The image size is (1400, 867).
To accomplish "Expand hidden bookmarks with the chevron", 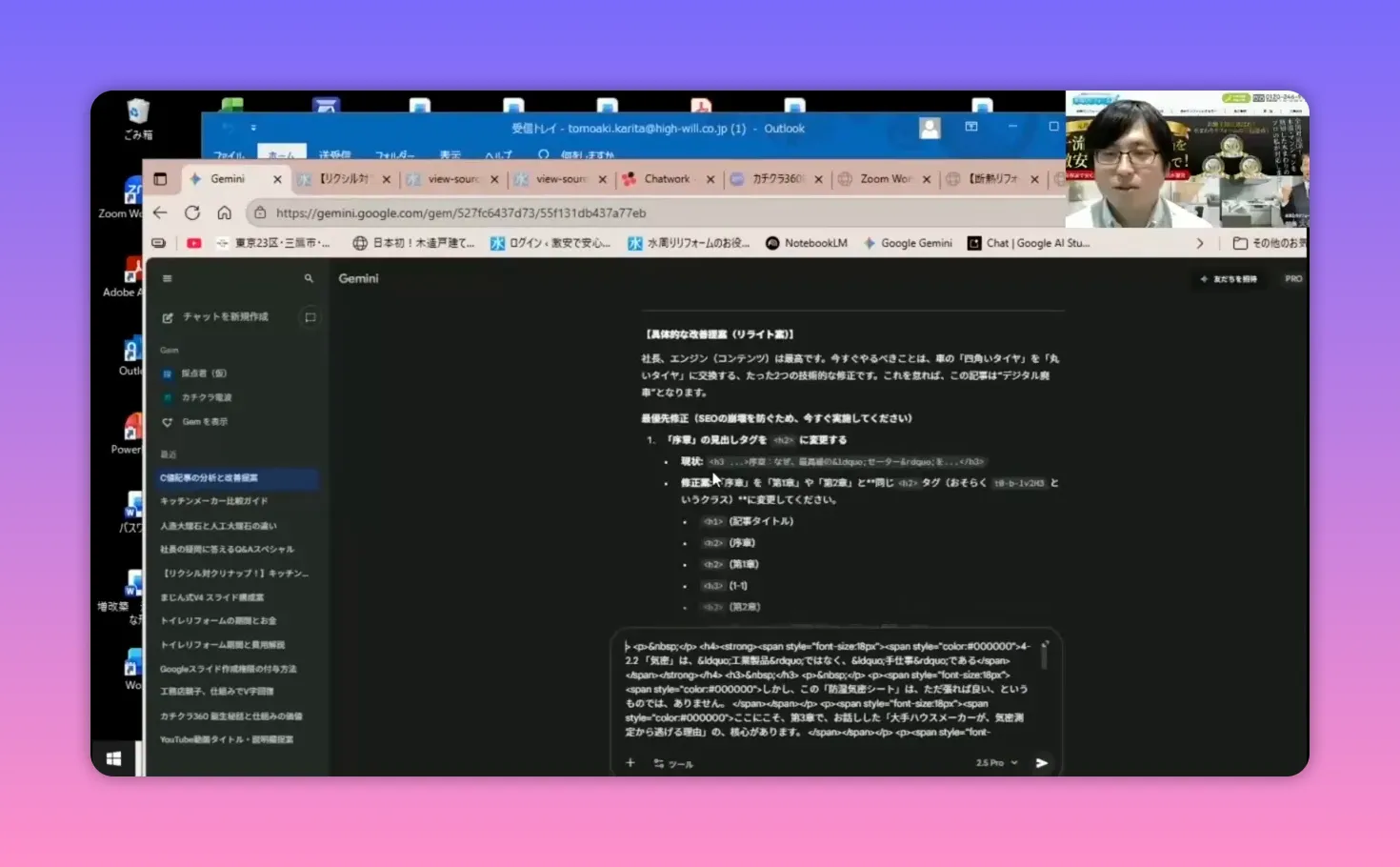I will (x=1199, y=243).
